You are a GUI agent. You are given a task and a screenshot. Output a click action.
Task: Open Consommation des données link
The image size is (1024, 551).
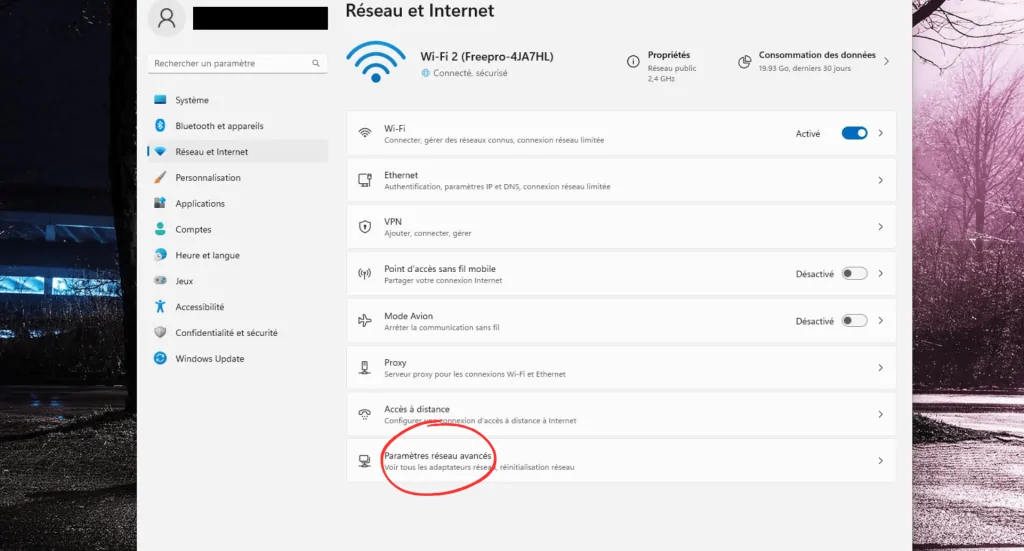(817, 55)
